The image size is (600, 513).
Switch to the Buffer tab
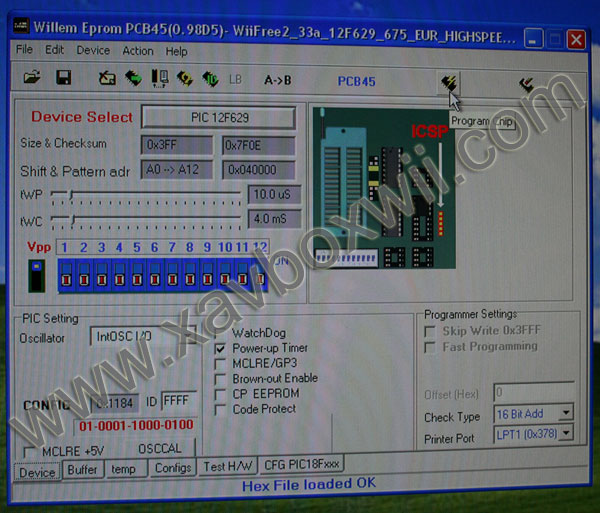pyautogui.click(x=83, y=468)
